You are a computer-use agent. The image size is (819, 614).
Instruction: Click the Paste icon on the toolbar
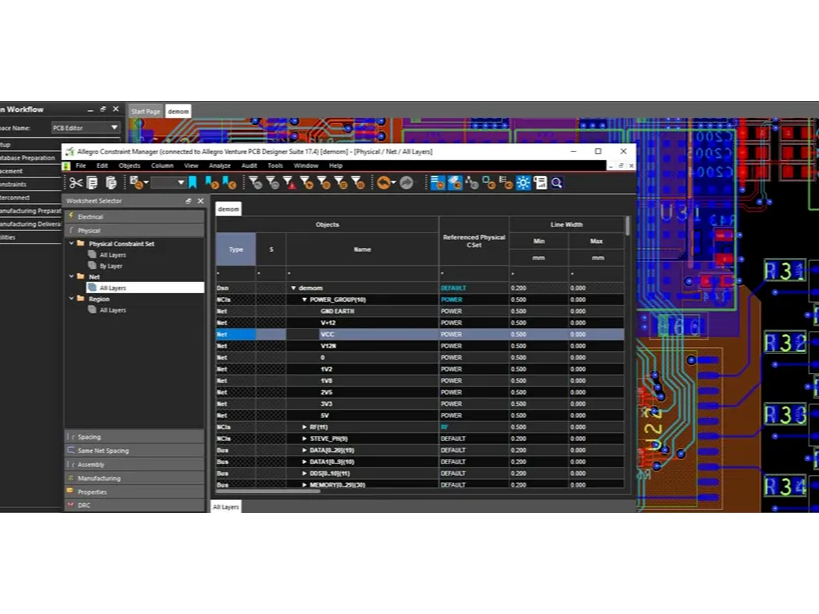(110, 182)
